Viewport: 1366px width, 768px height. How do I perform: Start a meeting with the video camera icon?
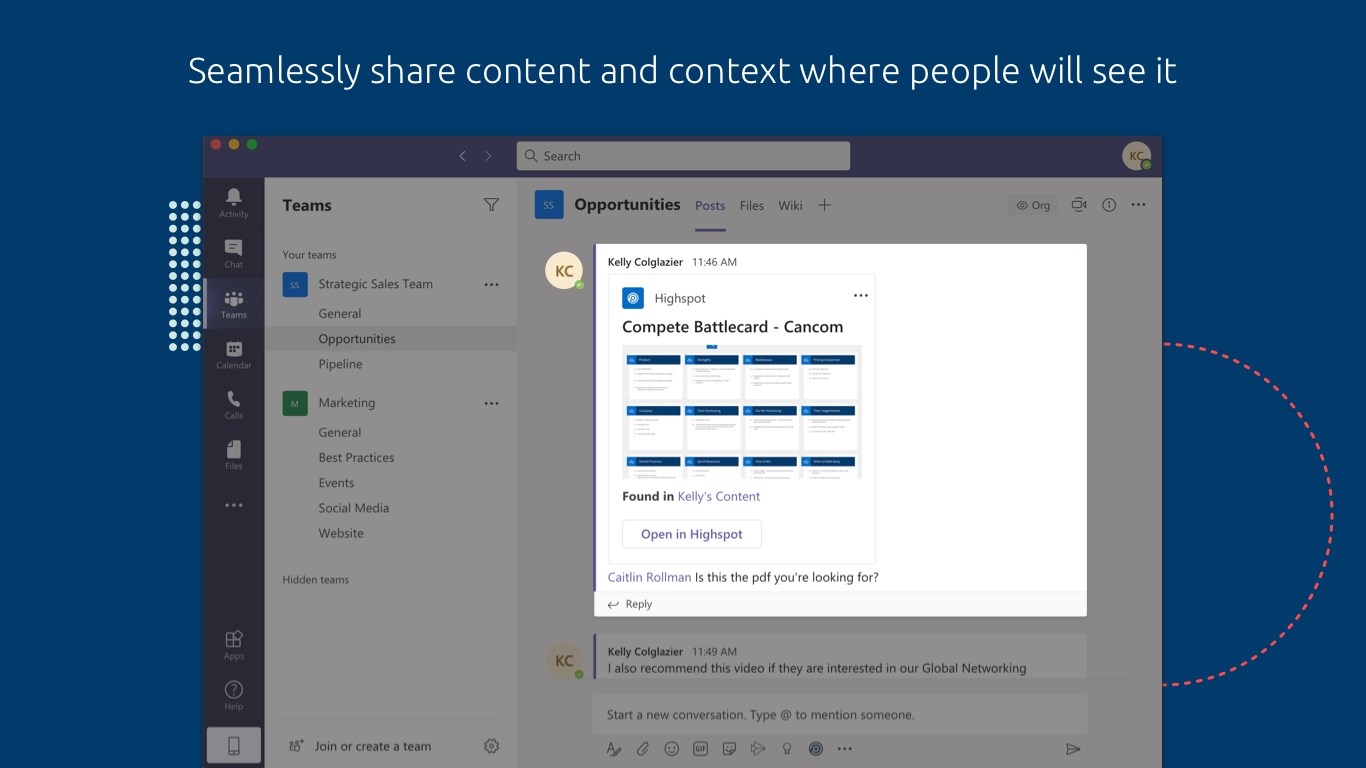(1079, 205)
